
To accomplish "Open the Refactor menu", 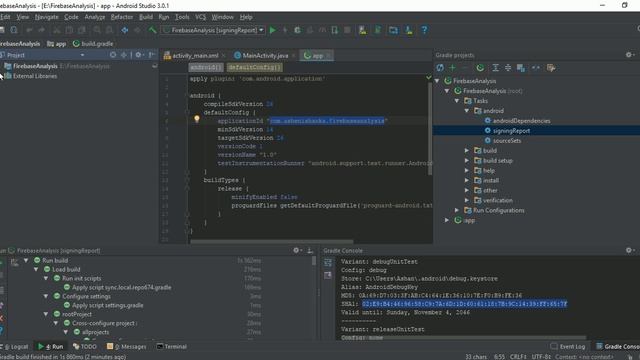I will tap(122, 17).
